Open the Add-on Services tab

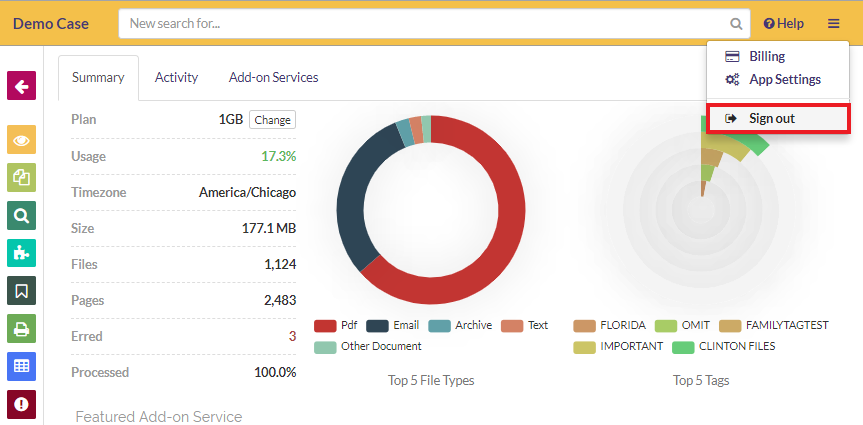(273, 77)
